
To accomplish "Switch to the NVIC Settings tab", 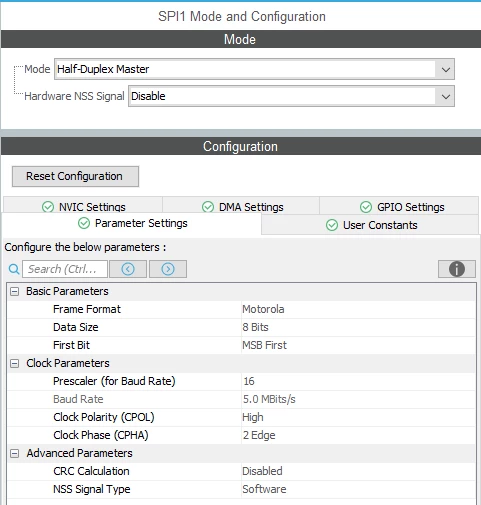I will click(83, 205).
